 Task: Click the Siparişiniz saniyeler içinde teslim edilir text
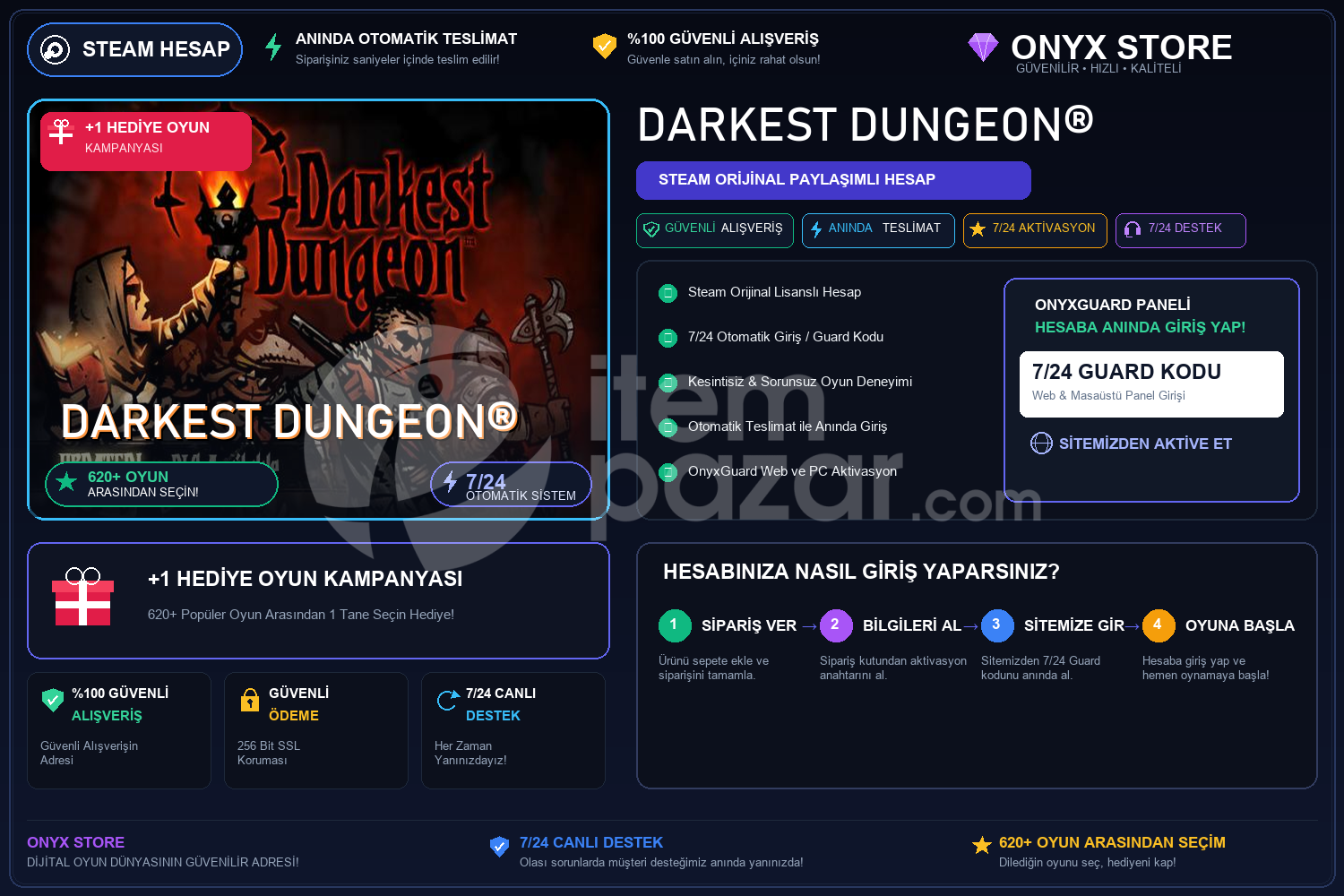coord(398,60)
